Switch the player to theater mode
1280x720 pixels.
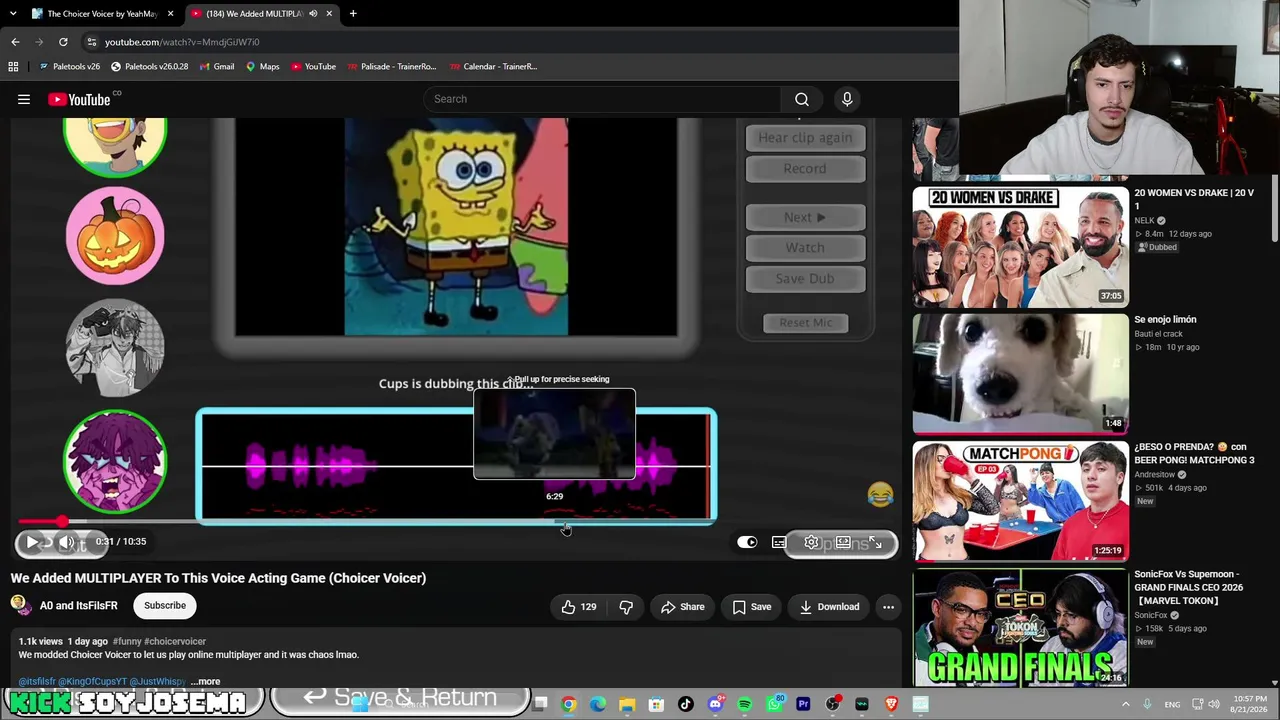(844, 542)
